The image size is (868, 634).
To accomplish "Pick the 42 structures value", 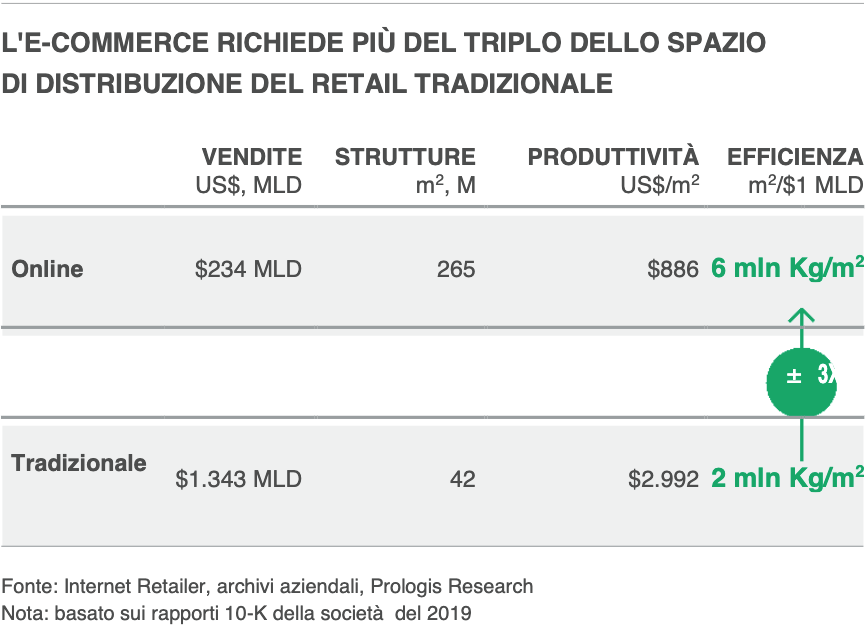I will pos(462,479).
